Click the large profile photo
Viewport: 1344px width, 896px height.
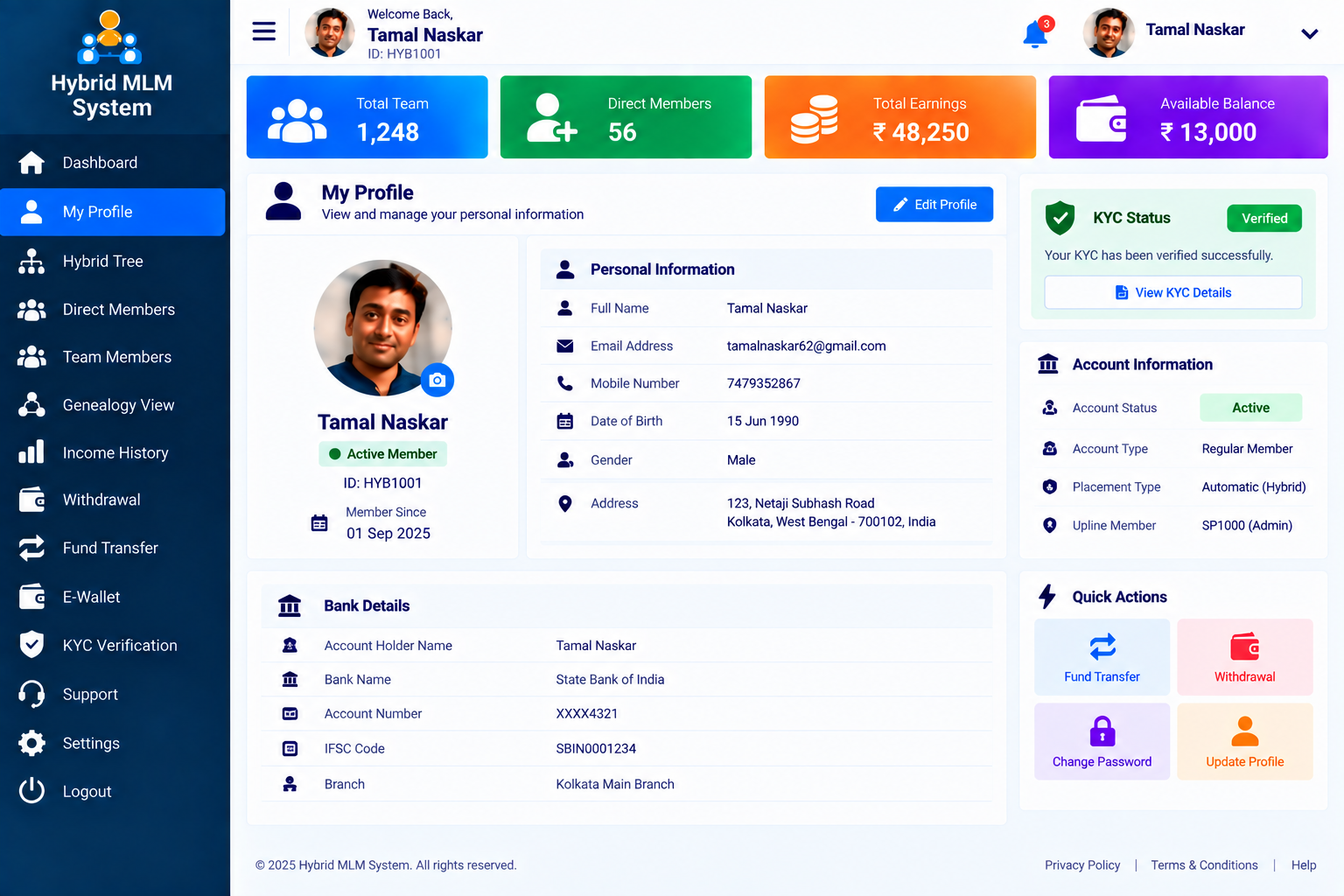(x=382, y=328)
